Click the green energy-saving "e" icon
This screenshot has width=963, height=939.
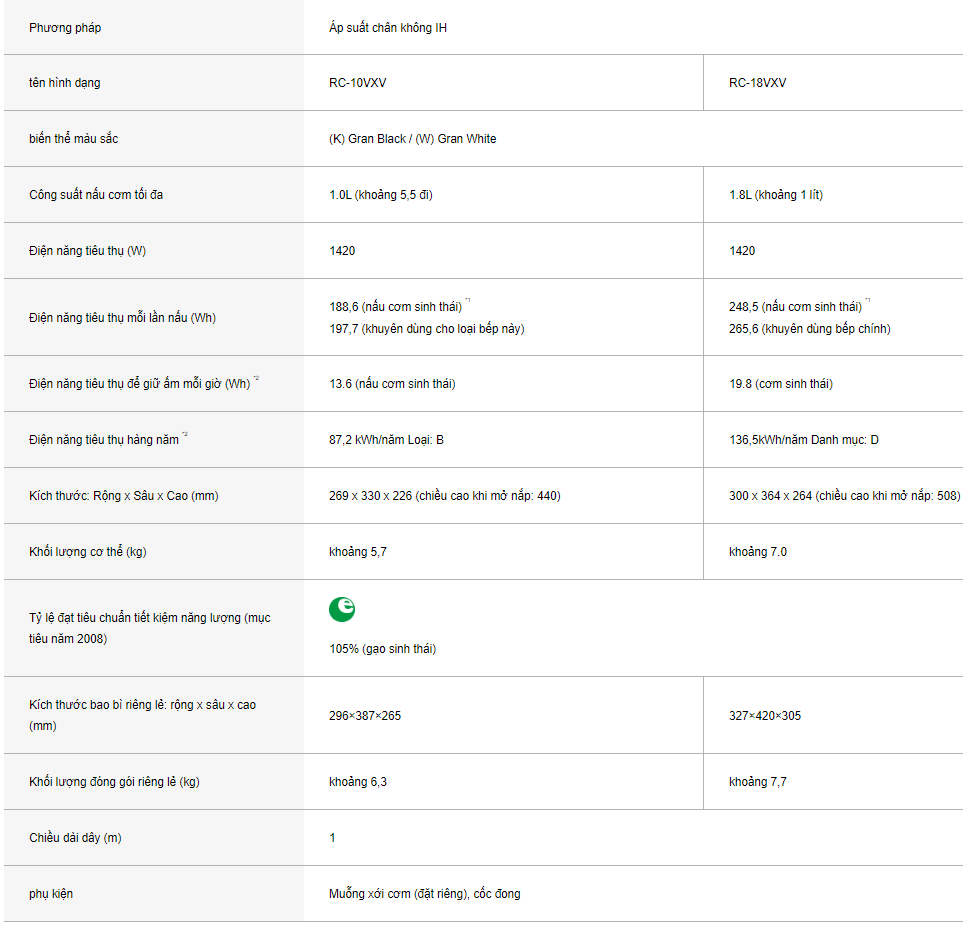pos(342,609)
